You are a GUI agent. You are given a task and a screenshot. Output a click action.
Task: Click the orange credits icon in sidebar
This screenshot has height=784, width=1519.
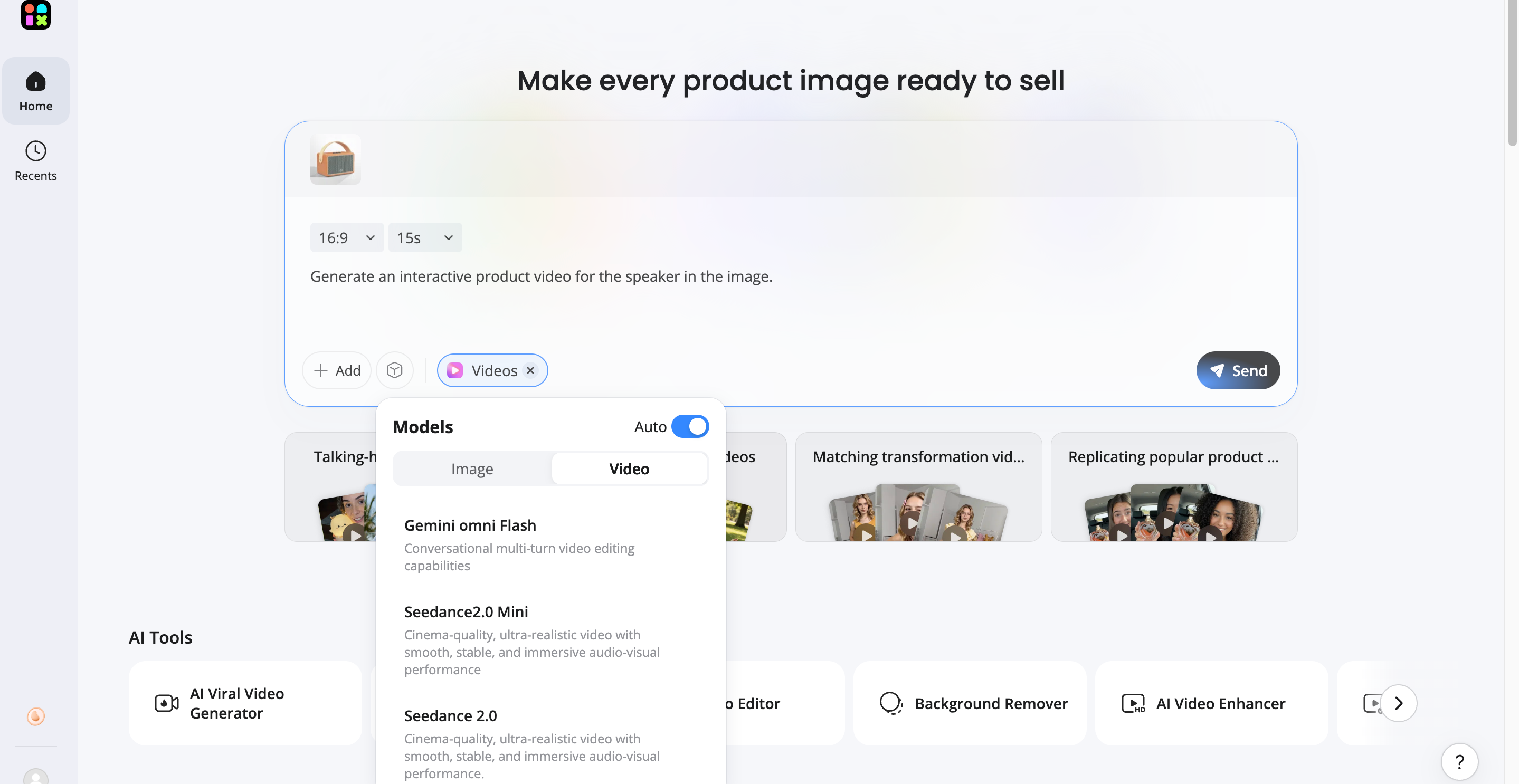pos(36,716)
